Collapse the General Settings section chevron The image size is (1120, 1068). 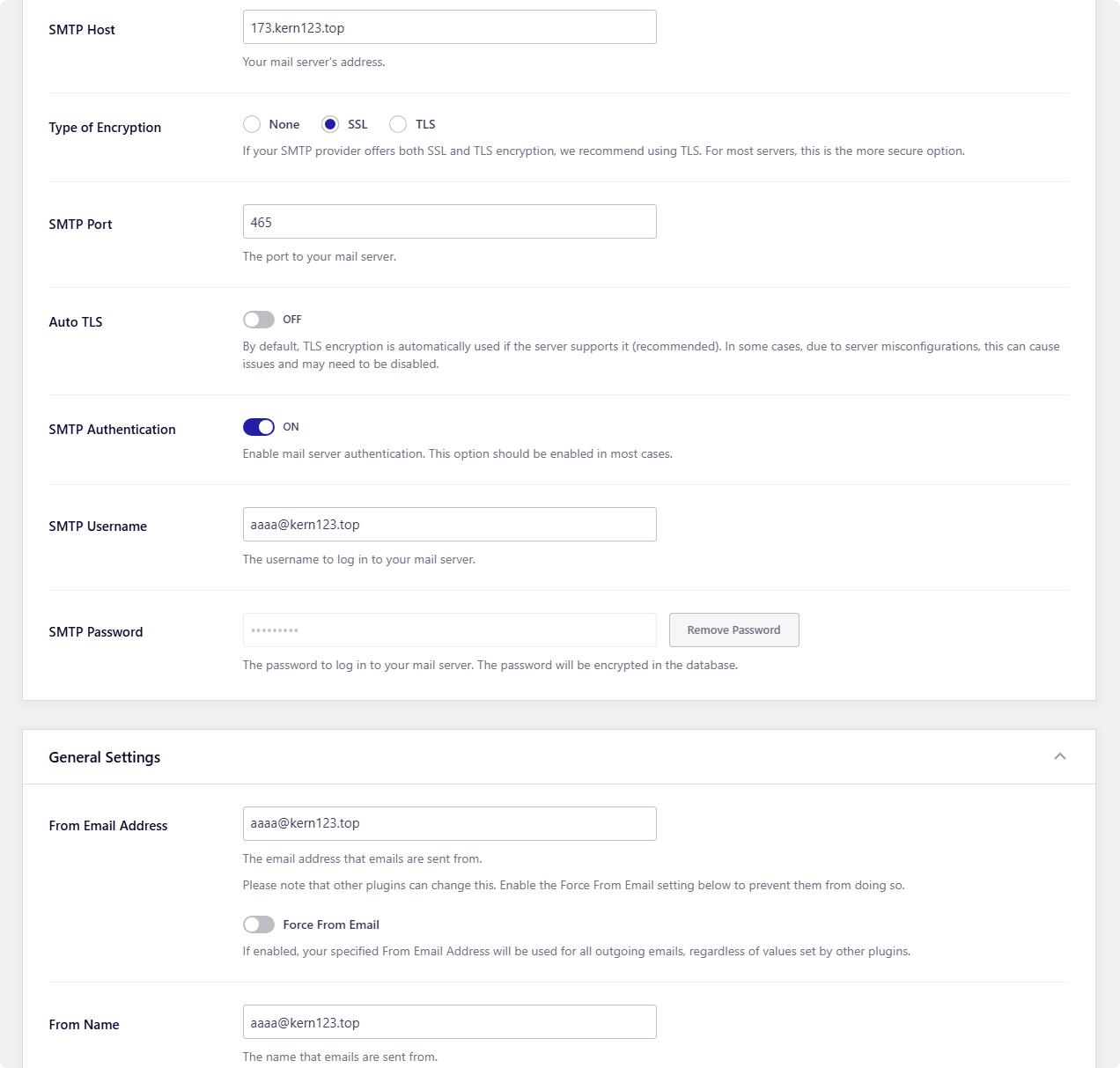1060,756
